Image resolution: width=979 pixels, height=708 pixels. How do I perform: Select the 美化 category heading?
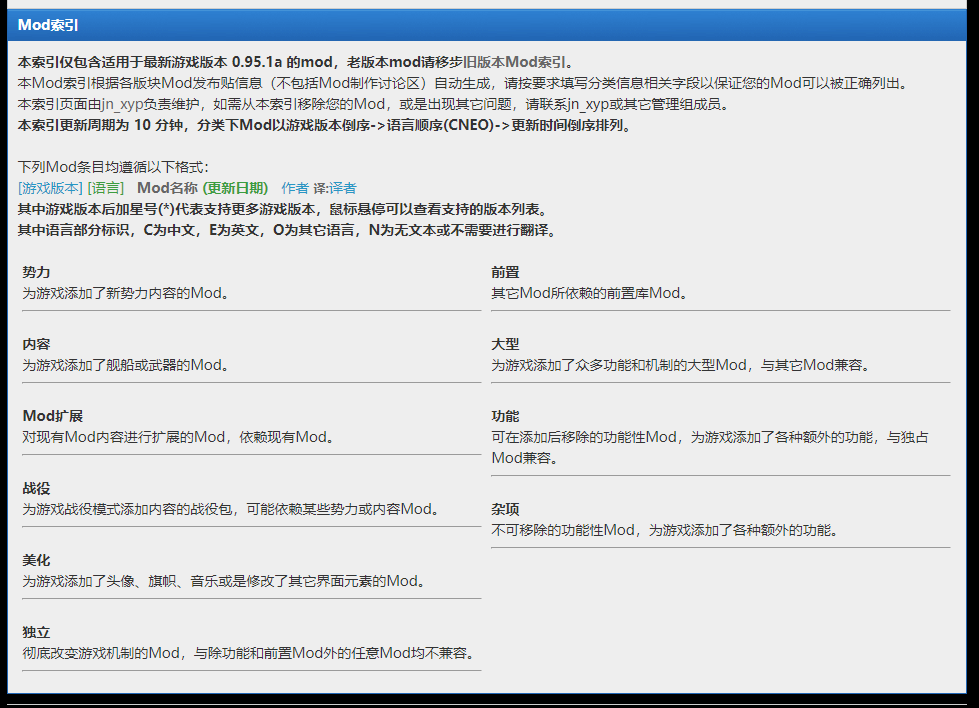pos(36,560)
